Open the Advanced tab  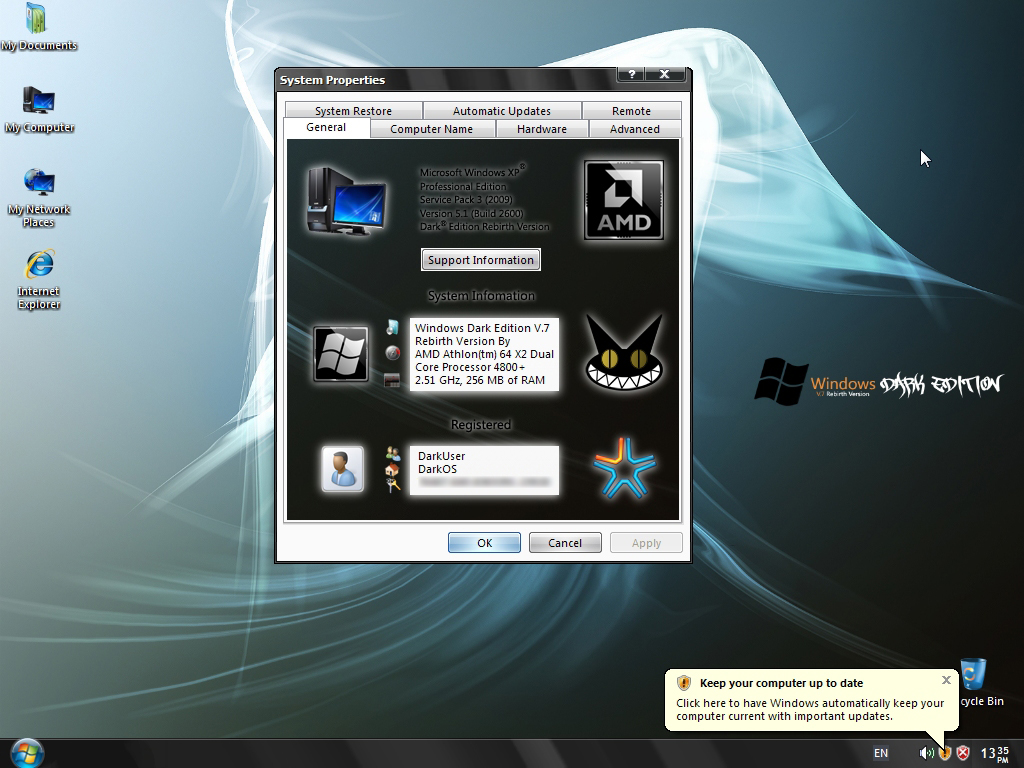635,129
